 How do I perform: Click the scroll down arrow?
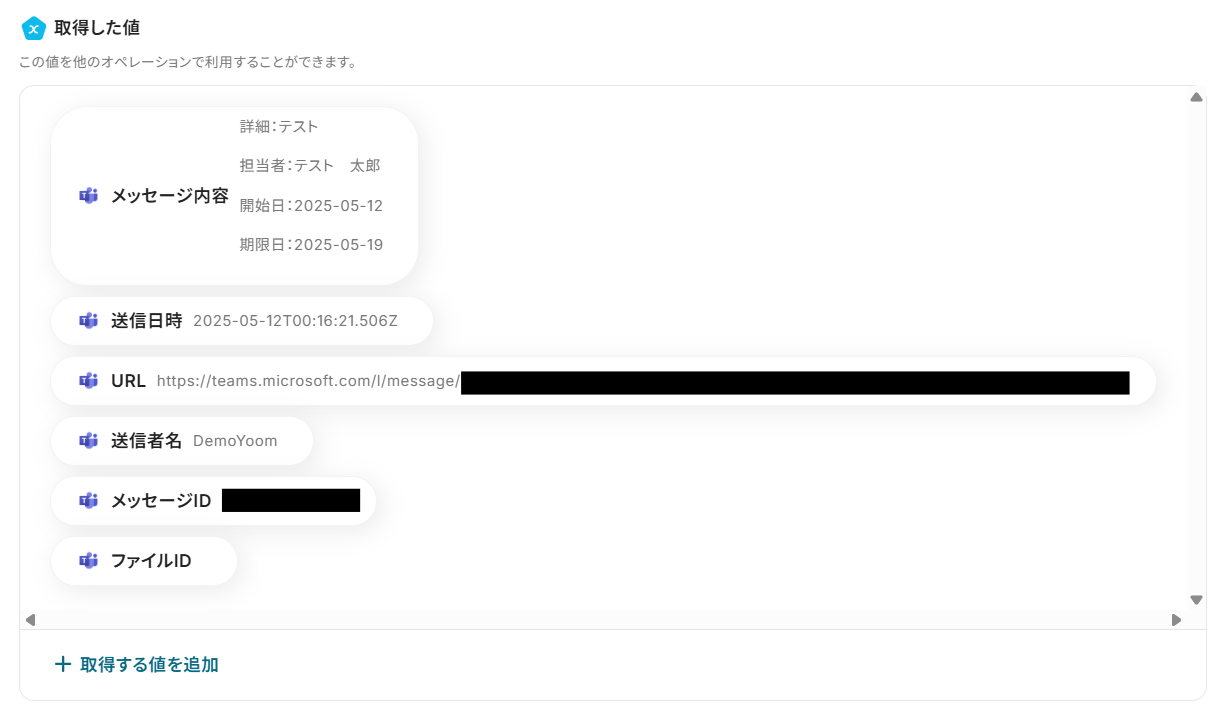(1196, 600)
